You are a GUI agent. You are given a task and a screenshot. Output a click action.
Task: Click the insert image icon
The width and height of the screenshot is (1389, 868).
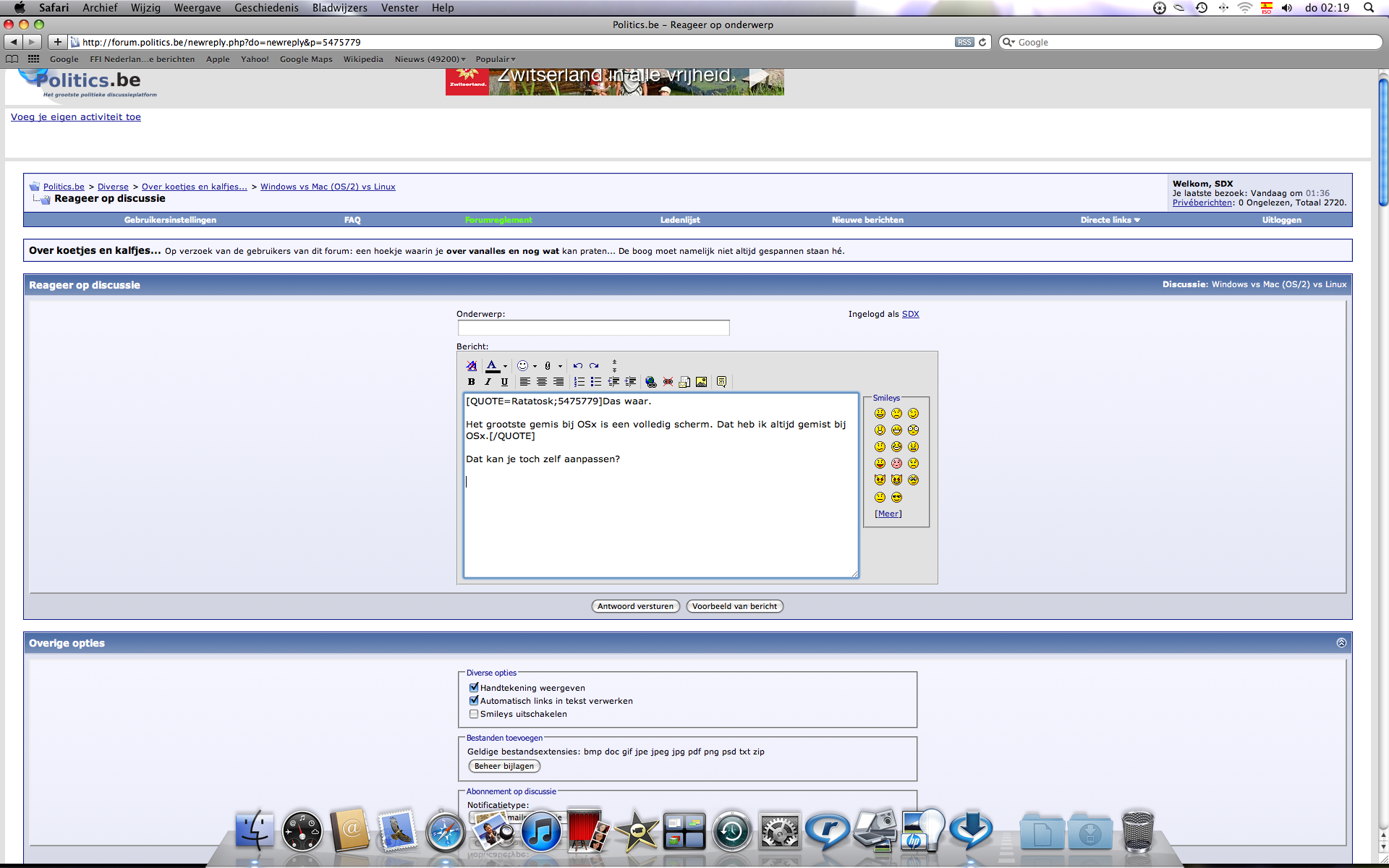pos(701,382)
